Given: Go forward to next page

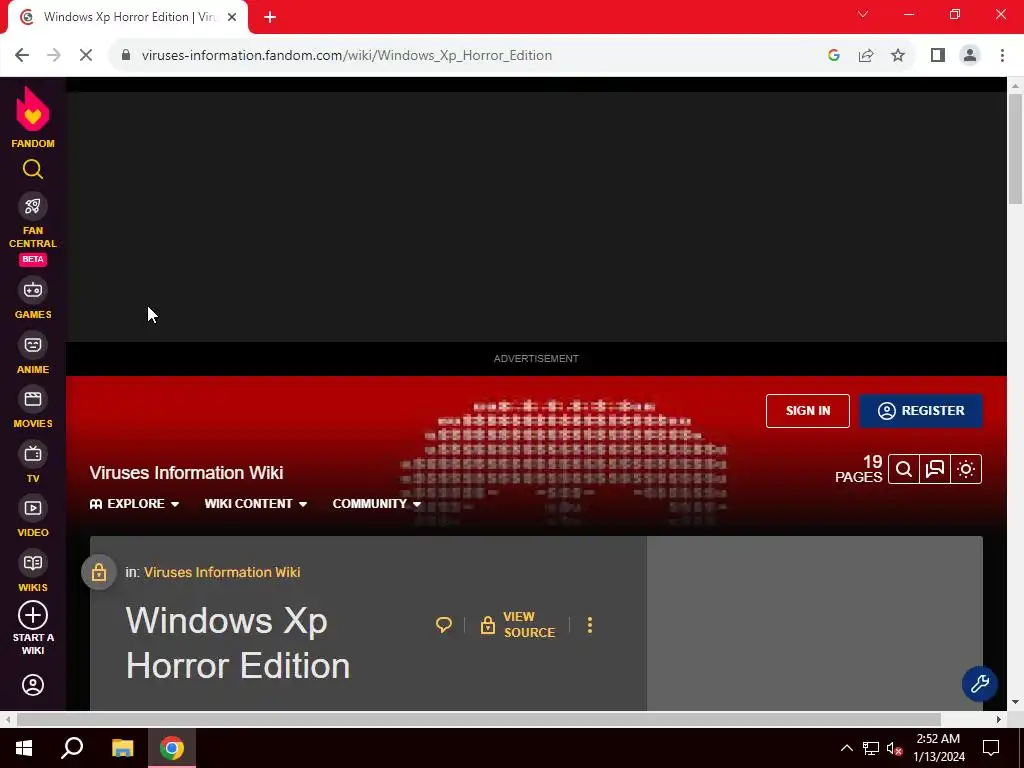Looking at the screenshot, I should pos(54,56).
